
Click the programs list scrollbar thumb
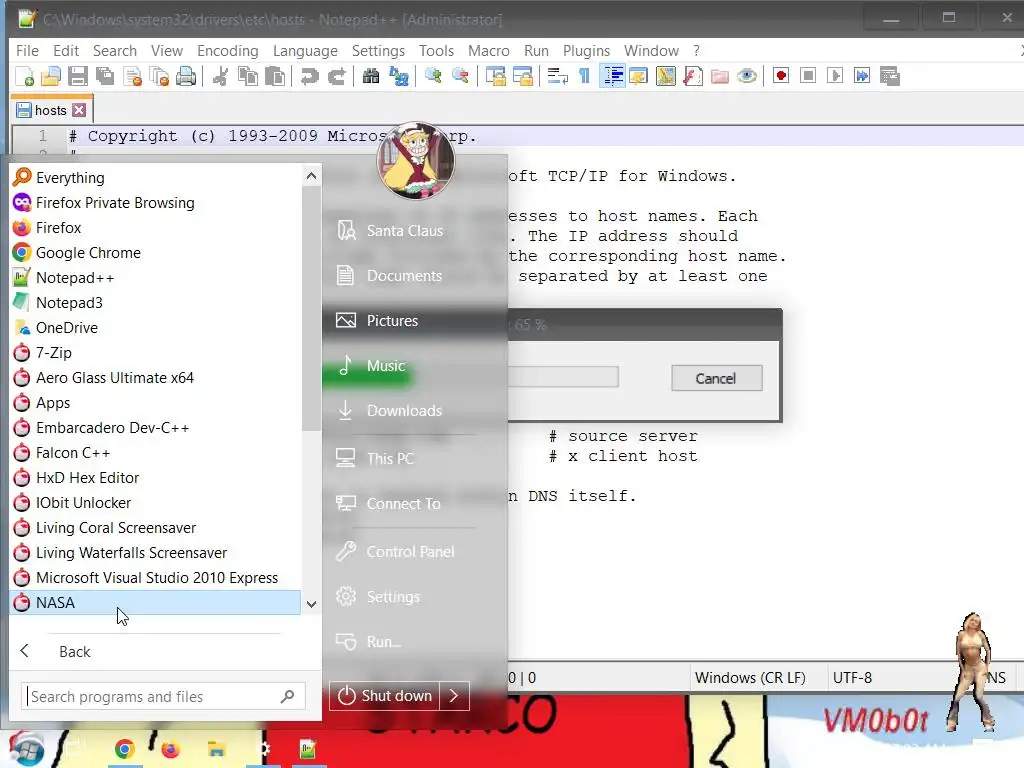(312, 308)
